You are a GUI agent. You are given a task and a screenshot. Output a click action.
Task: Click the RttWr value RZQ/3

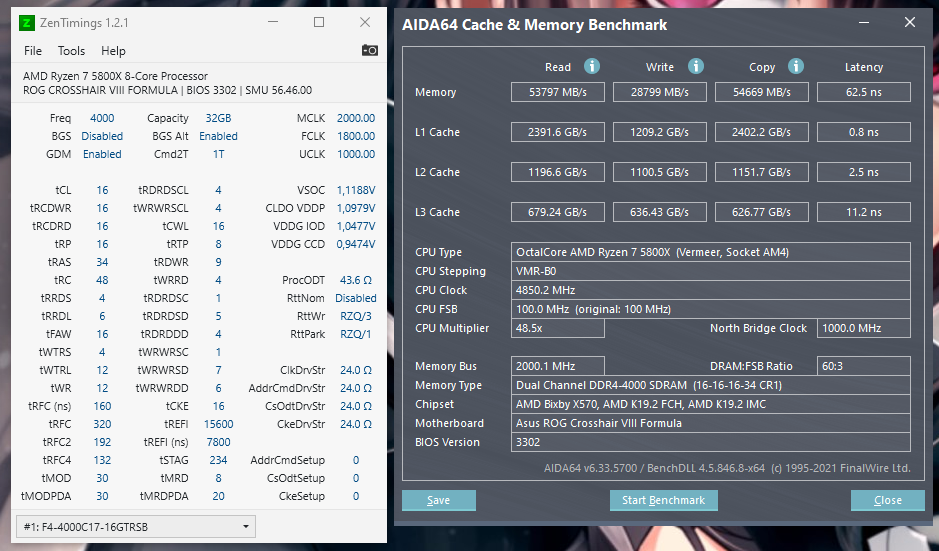[356, 316]
